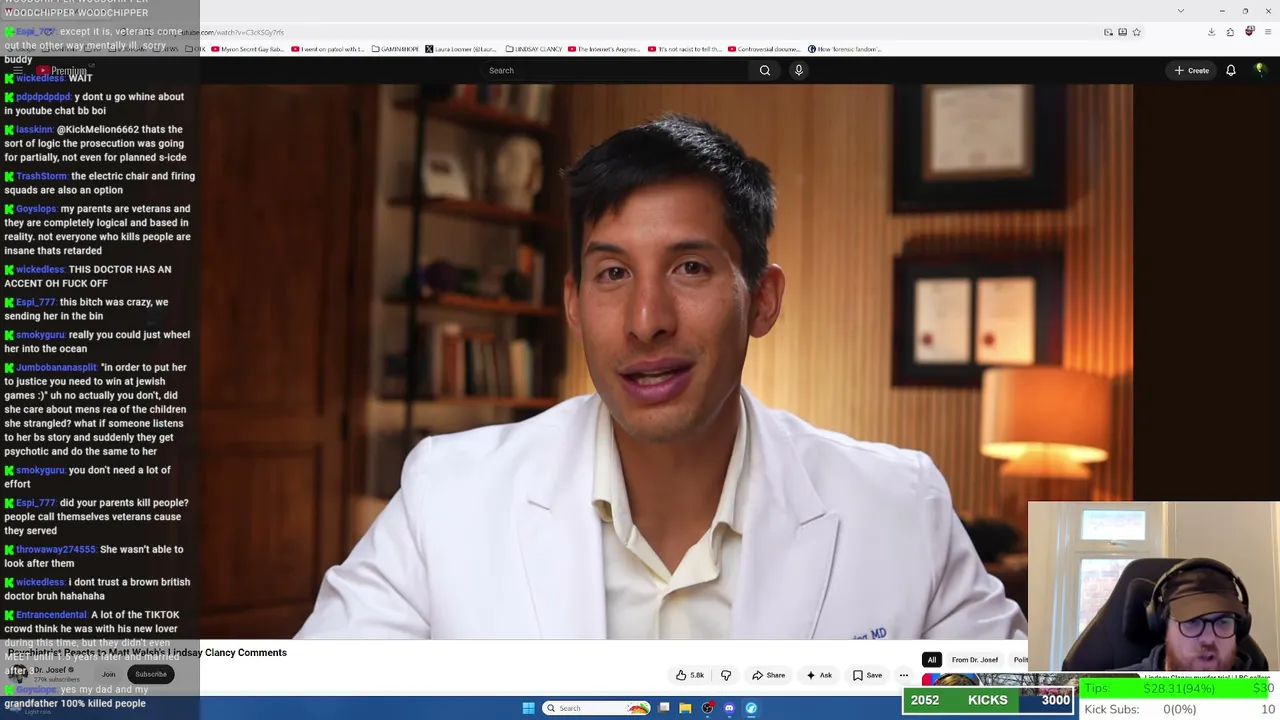Share the video
Viewport: 1280px width, 720px height.
769,675
